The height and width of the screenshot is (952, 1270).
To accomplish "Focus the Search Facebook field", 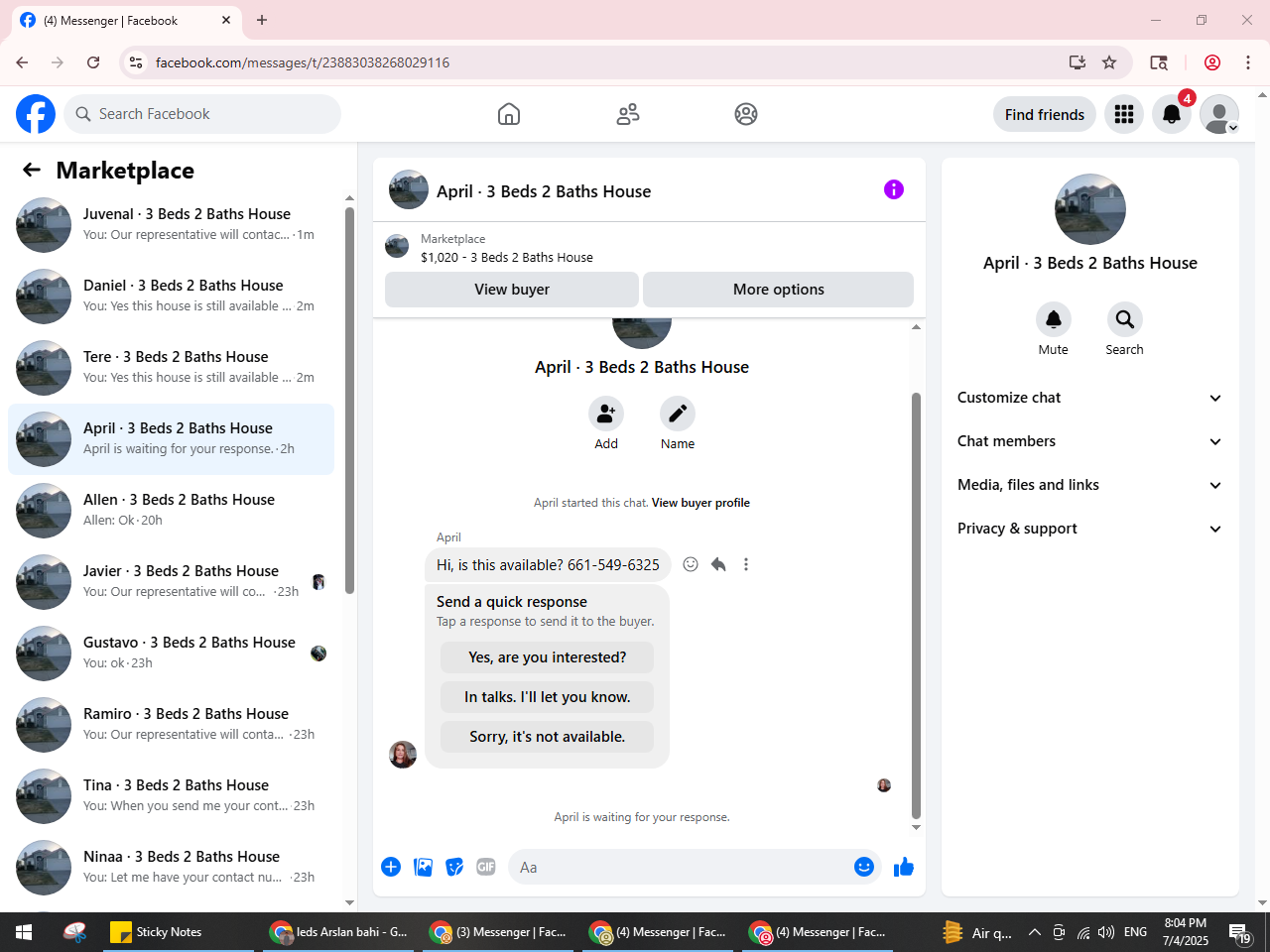I will [x=202, y=114].
